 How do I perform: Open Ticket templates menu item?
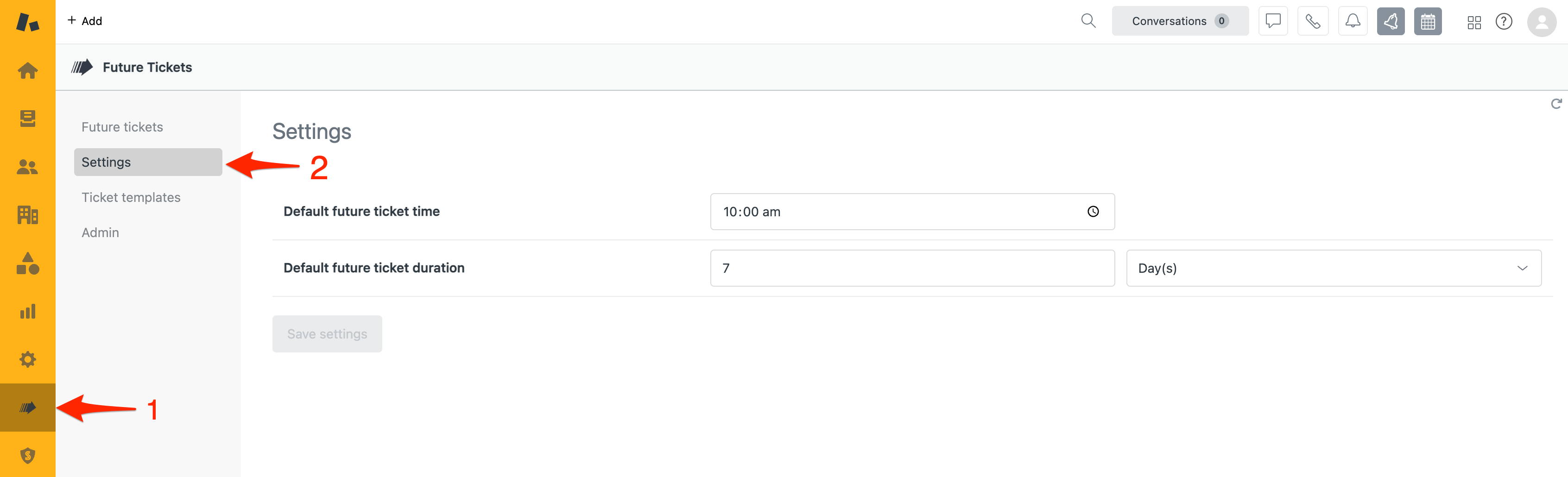[x=131, y=198]
